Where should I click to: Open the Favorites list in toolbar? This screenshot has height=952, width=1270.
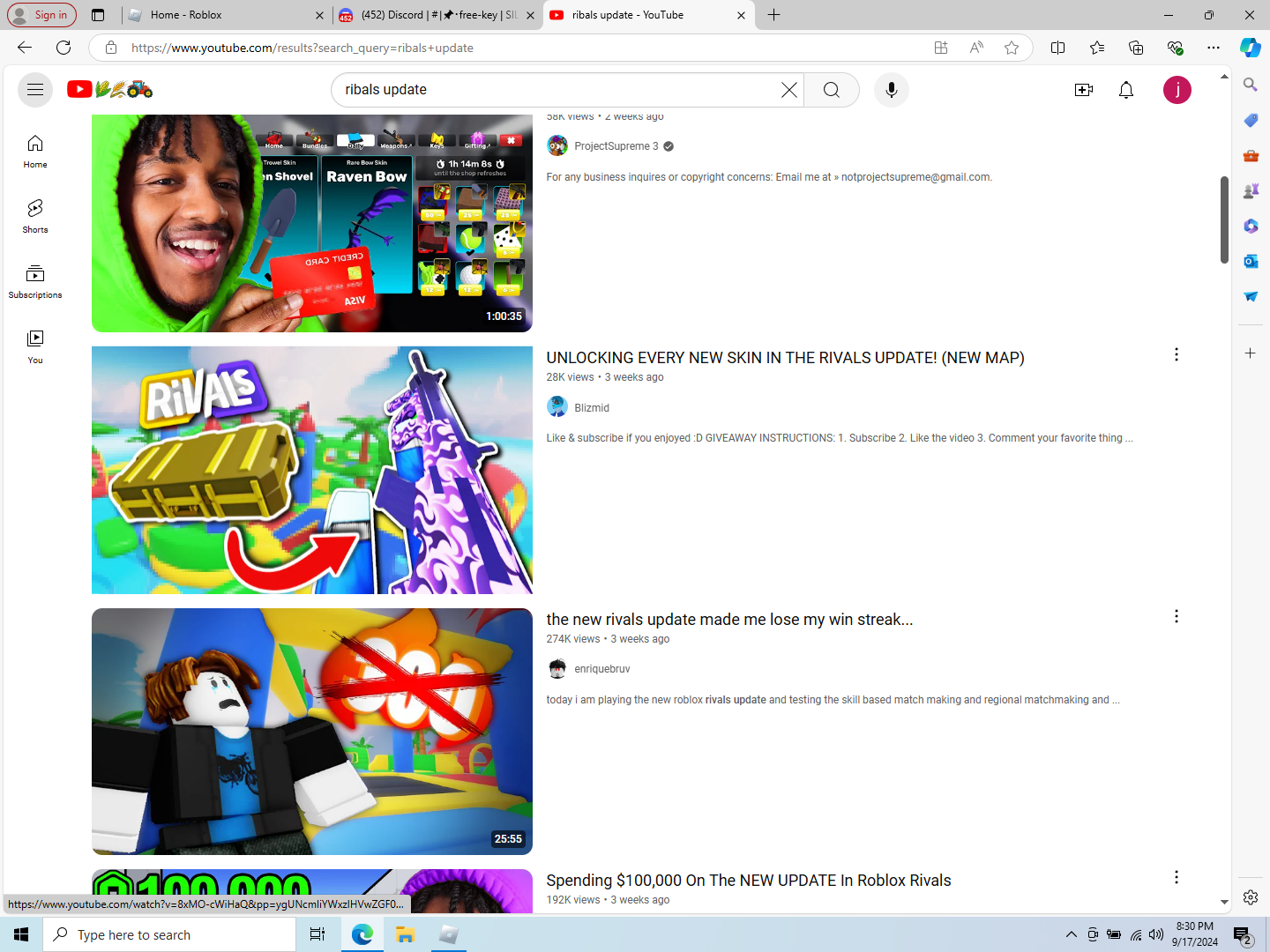pyautogui.click(x=1097, y=48)
